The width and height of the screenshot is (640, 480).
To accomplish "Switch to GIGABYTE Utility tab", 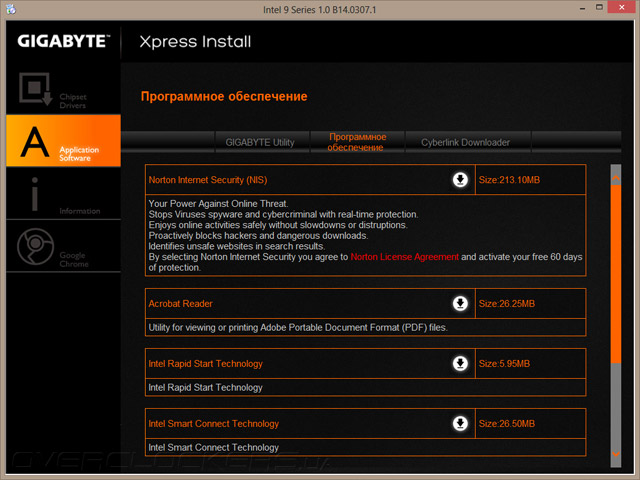I will click(260, 142).
